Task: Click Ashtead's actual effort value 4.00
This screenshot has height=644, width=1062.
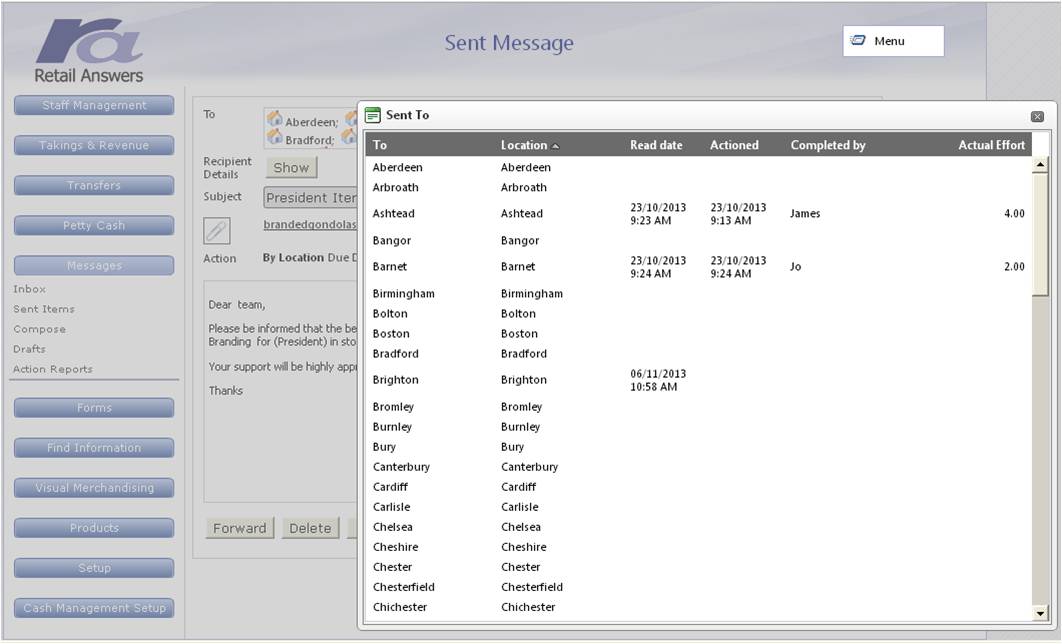Action: pos(1014,213)
